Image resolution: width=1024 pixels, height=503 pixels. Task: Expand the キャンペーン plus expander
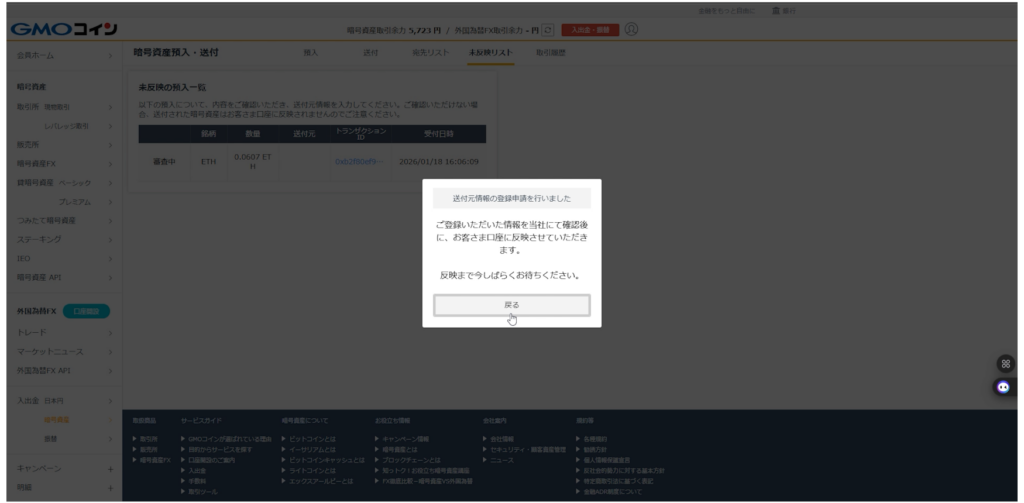coord(110,468)
